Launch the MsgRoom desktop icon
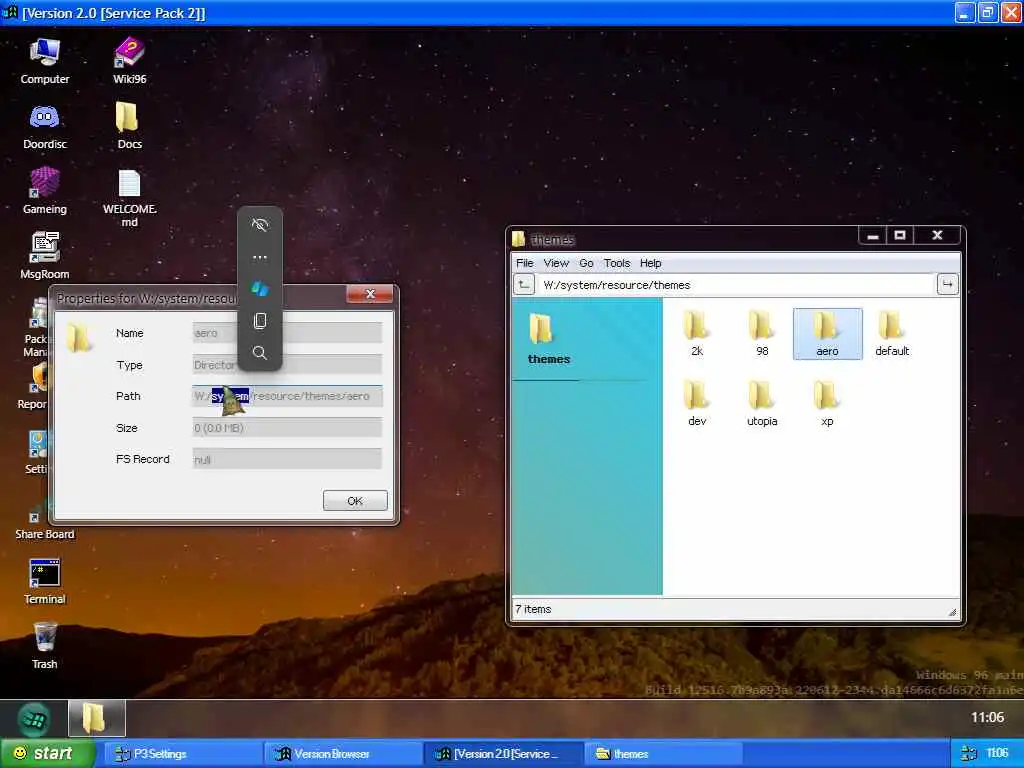This screenshot has width=1024, height=768. pos(44,256)
